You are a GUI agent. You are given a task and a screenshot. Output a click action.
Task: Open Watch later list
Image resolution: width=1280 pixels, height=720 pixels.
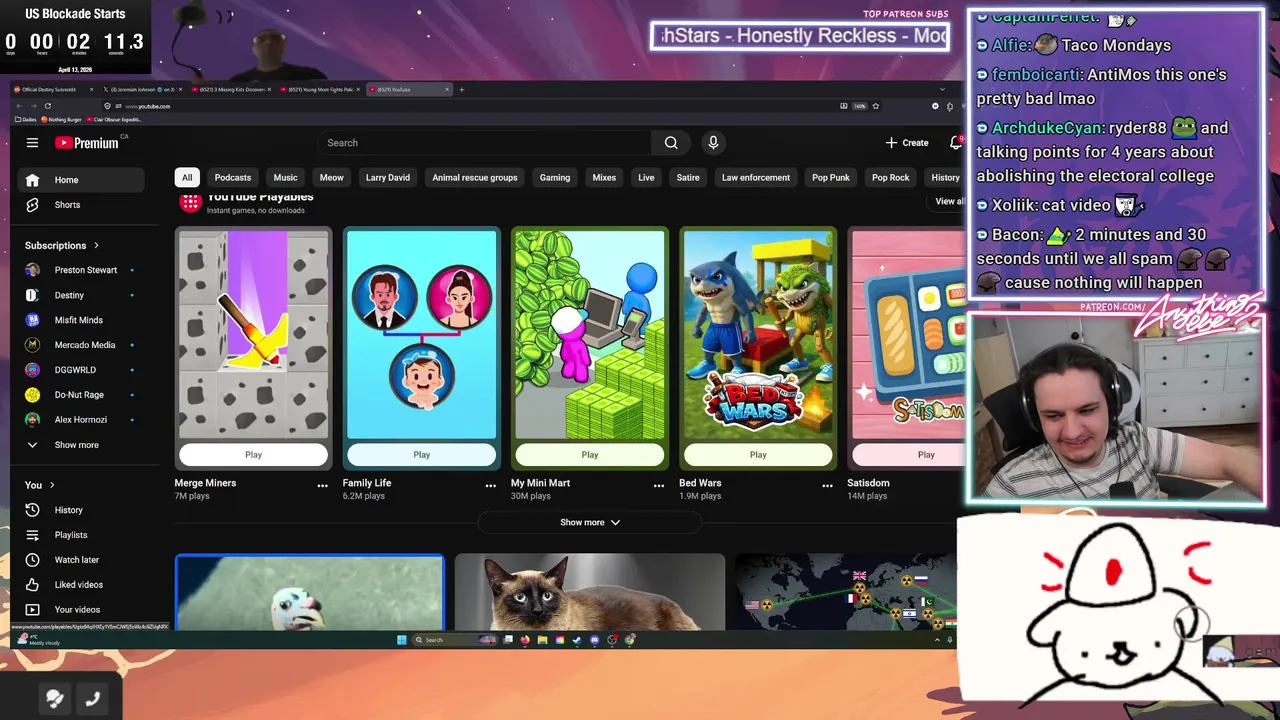pos(80,560)
